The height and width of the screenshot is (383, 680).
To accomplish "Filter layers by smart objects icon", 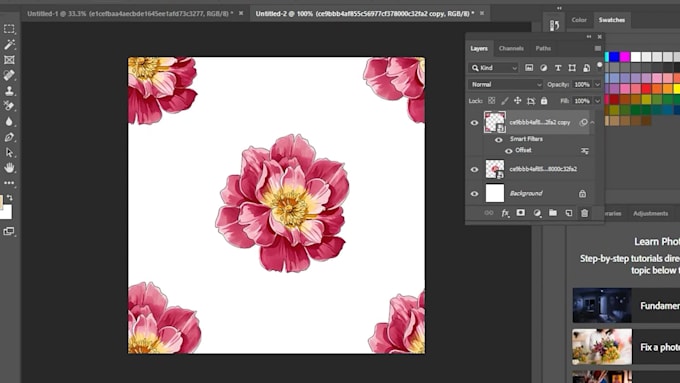I will [586, 68].
